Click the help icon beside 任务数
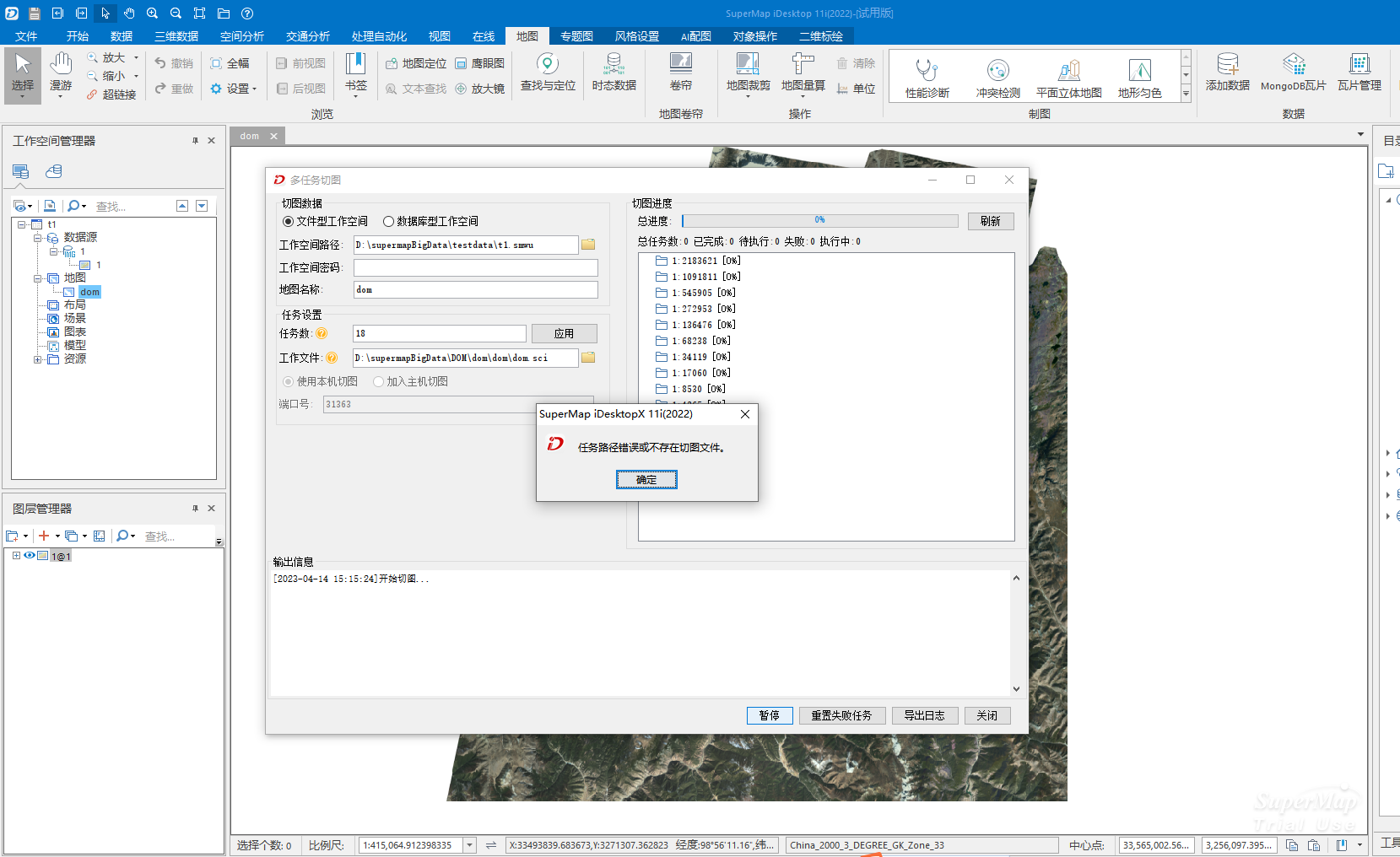Screen dimensions: 1400x857 click(322, 333)
